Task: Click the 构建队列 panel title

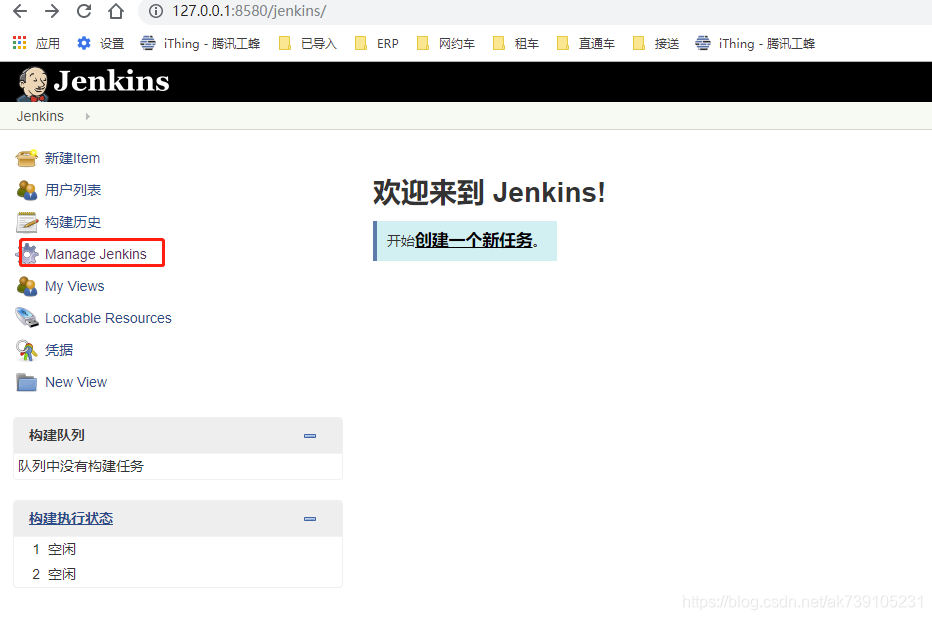Action: point(56,435)
